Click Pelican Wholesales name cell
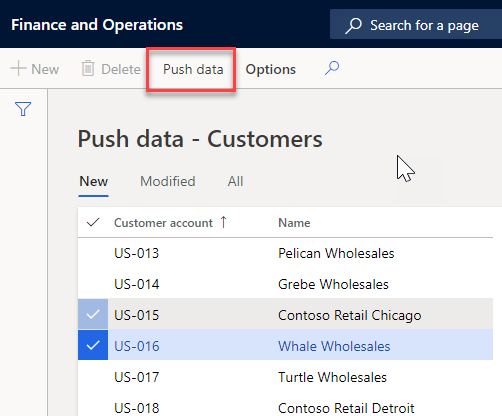Screen dimensions: 502x416 click(x=336, y=253)
